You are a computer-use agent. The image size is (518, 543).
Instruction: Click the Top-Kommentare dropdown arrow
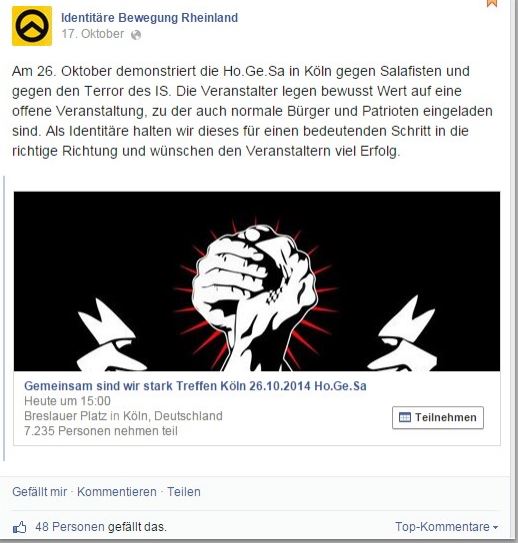point(495,527)
